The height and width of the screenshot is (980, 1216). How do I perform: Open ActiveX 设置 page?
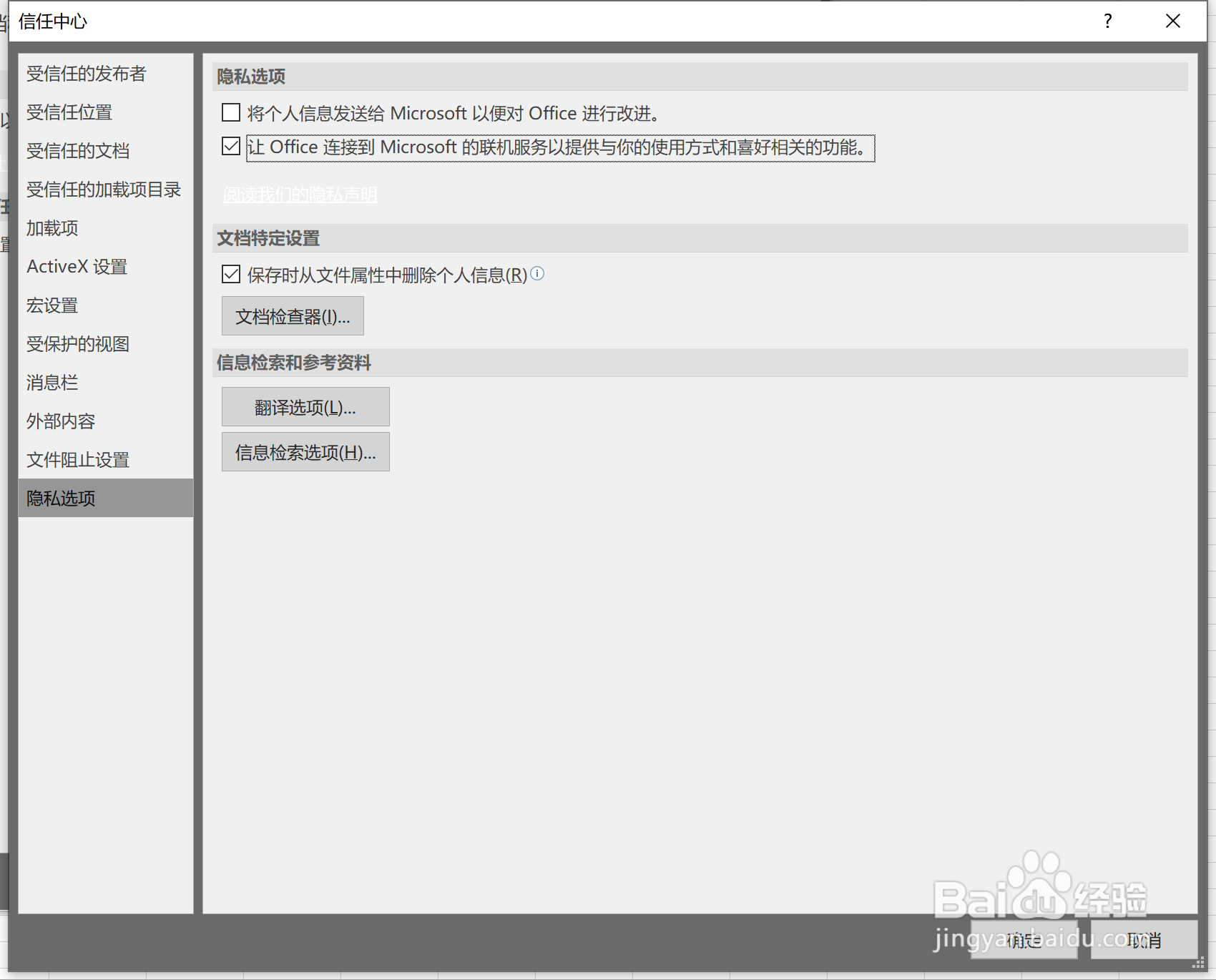coord(106,267)
